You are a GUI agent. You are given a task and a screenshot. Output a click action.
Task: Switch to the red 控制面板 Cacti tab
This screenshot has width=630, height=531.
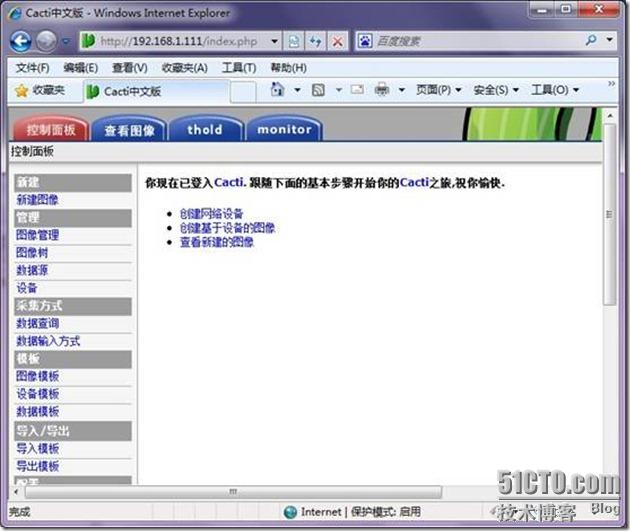[x=51, y=129]
